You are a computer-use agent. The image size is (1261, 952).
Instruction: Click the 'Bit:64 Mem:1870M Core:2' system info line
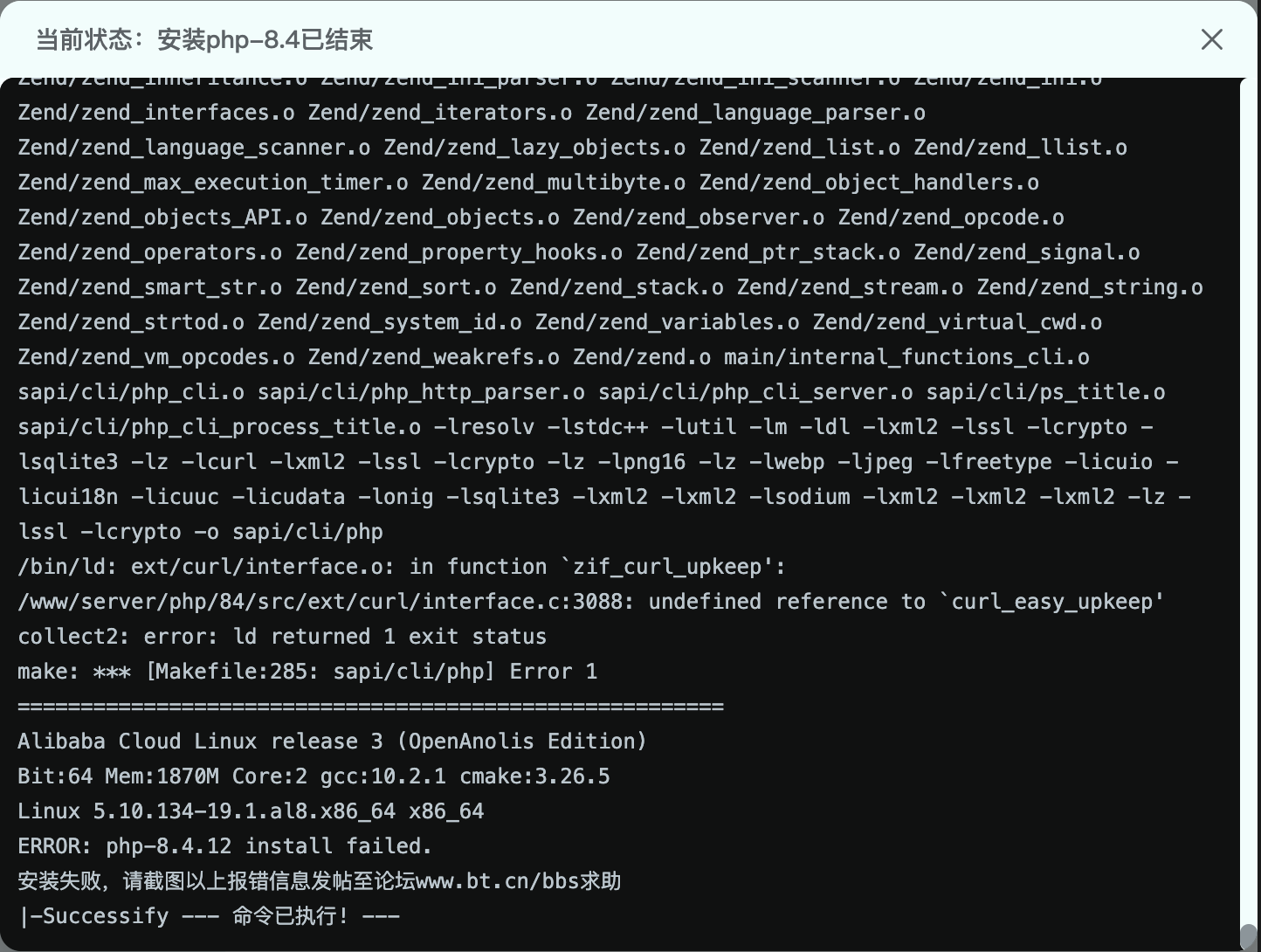314,776
